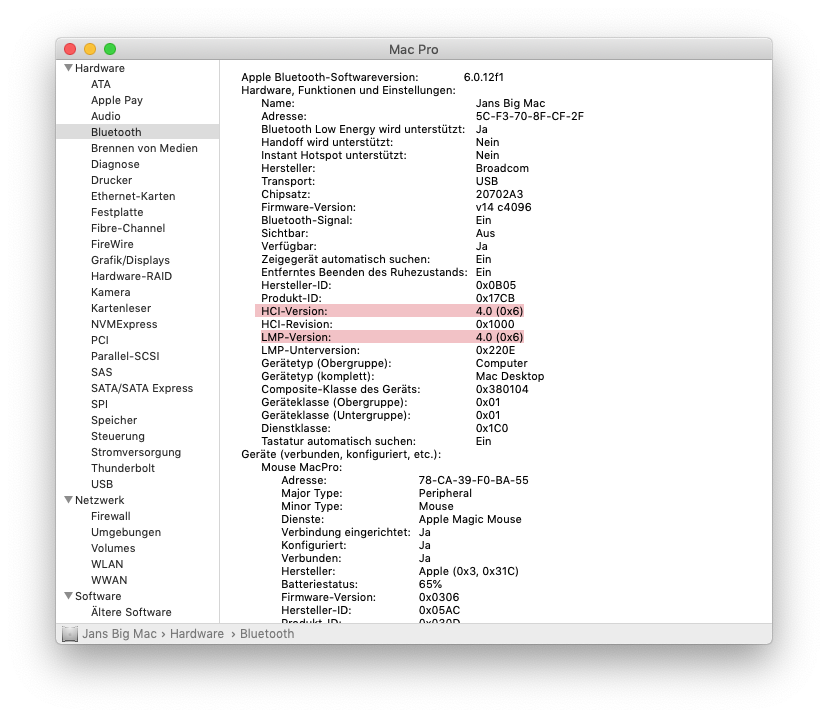Image resolution: width=828 pixels, height=718 pixels.
Task: Close the Mac Pro window
Action: pos(70,49)
